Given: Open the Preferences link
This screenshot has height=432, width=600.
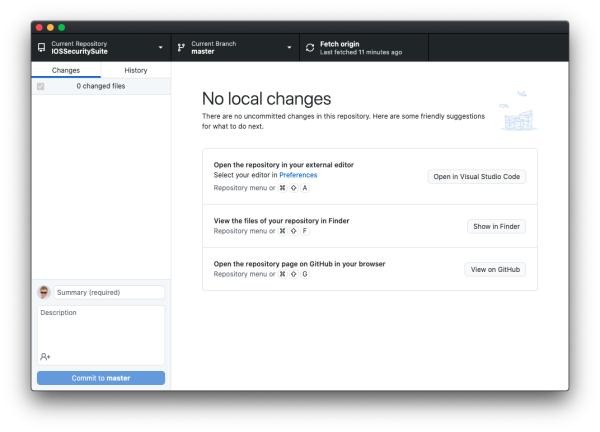Looking at the screenshot, I should [298, 175].
